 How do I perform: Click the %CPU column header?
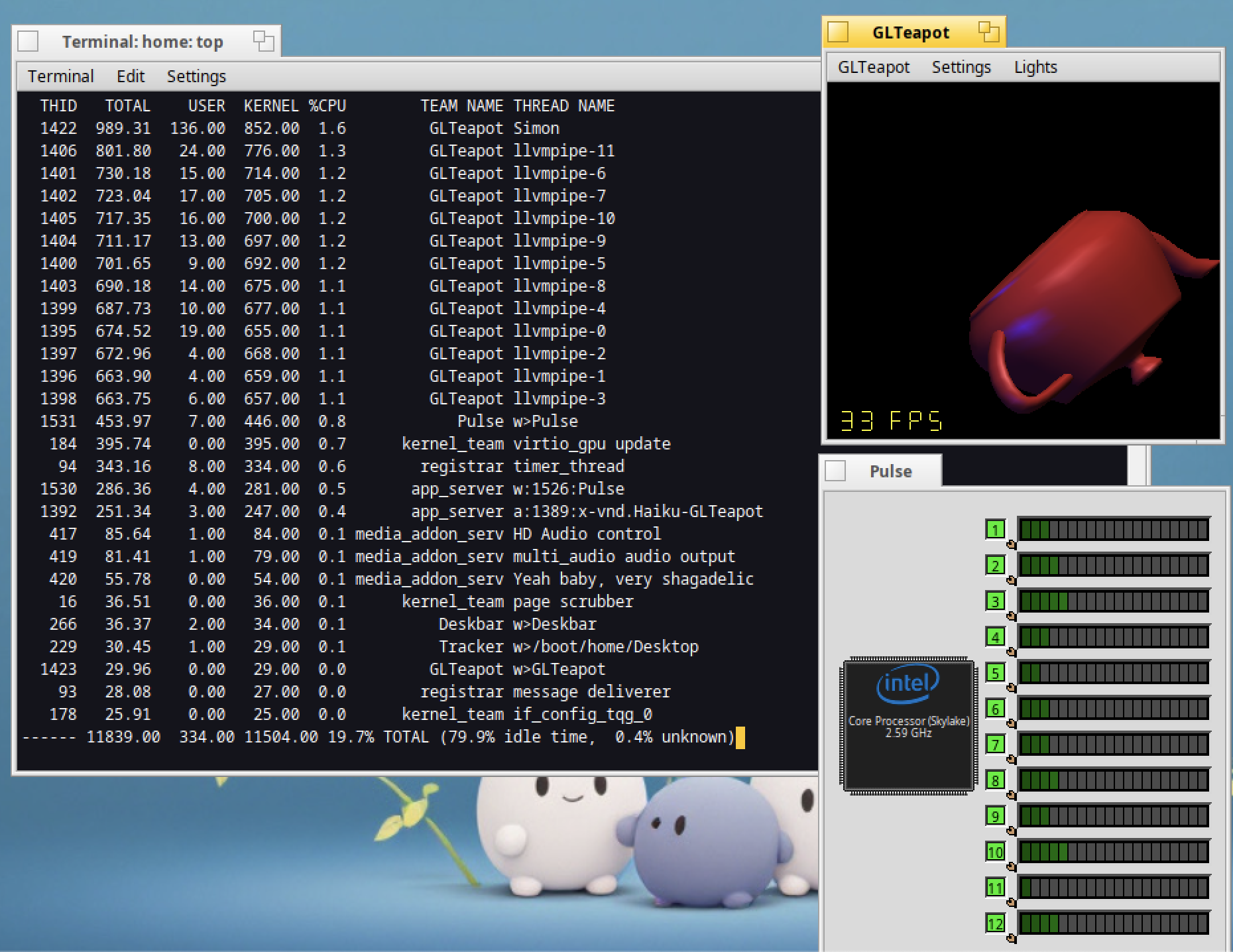pos(327,106)
